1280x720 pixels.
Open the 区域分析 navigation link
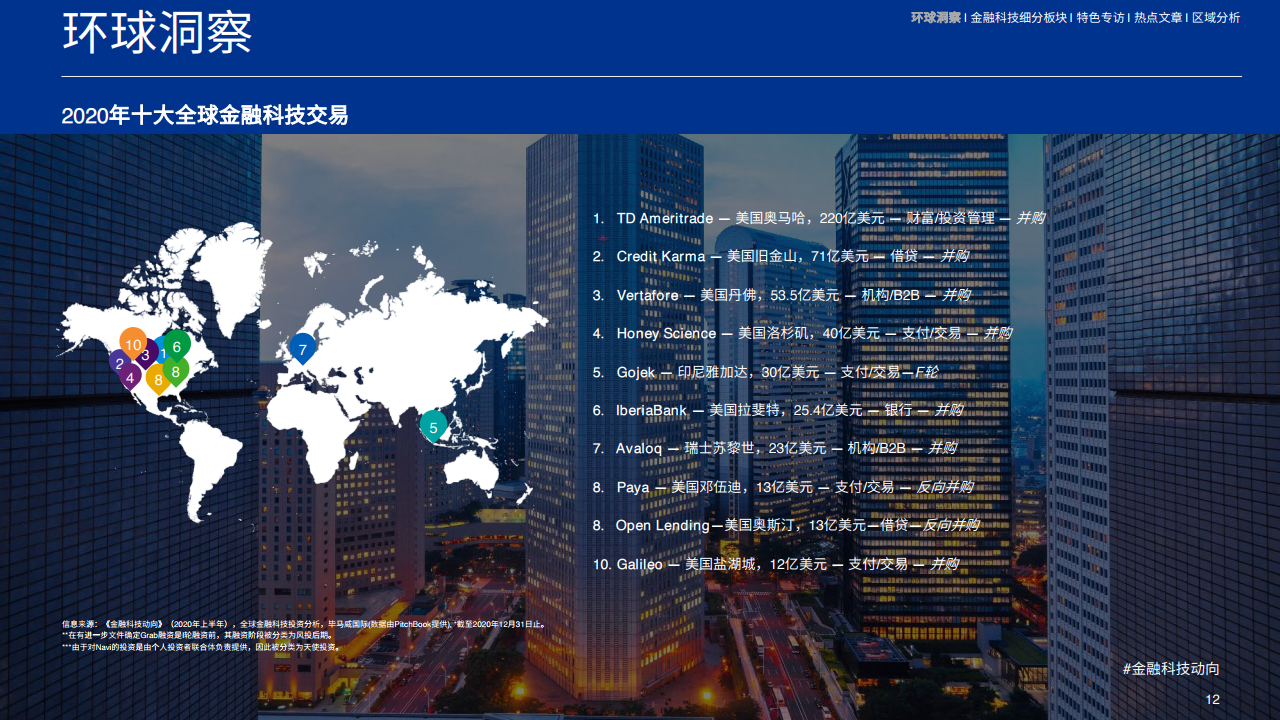click(x=1215, y=17)
